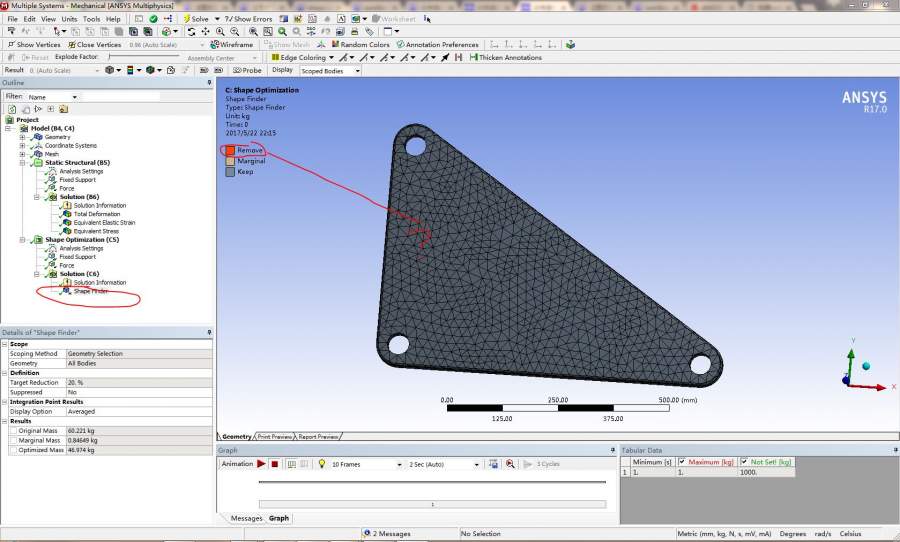
Task: Open the Solve dropdown arrow
Action: pos(217,19)
